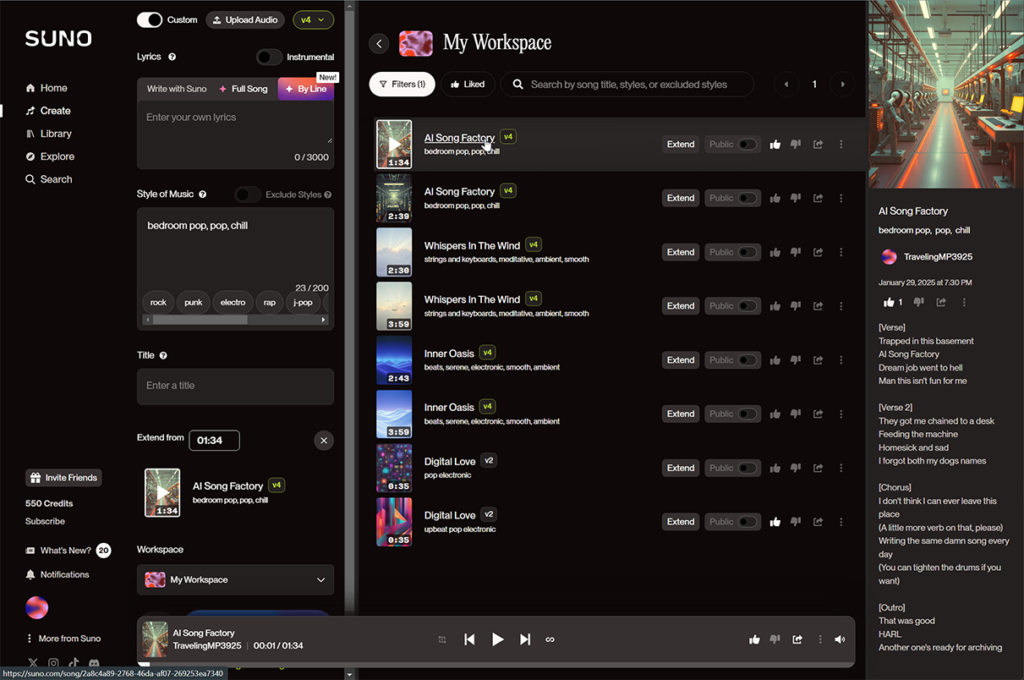Viewport: 1024px width, 680px height.
Task: Dislike the first AI Song Factory song
Action: pos(795,144)
